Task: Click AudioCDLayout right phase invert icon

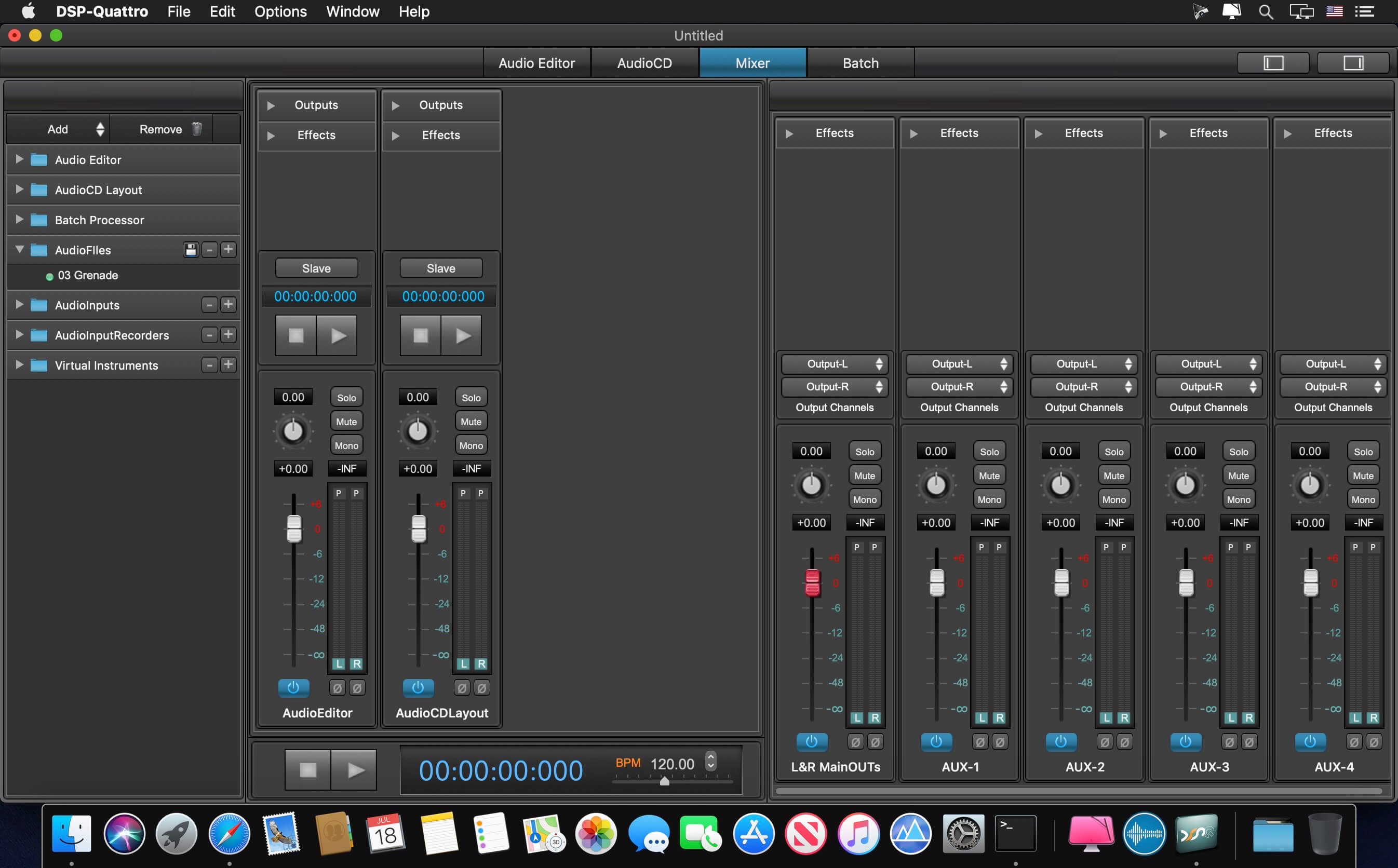Action: 482,688
